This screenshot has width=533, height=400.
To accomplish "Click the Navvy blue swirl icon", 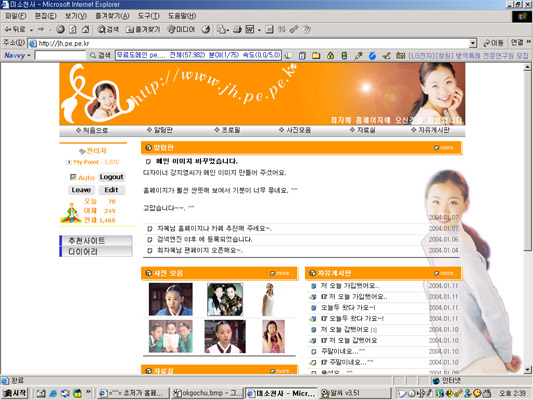I will tap(372, 55).
